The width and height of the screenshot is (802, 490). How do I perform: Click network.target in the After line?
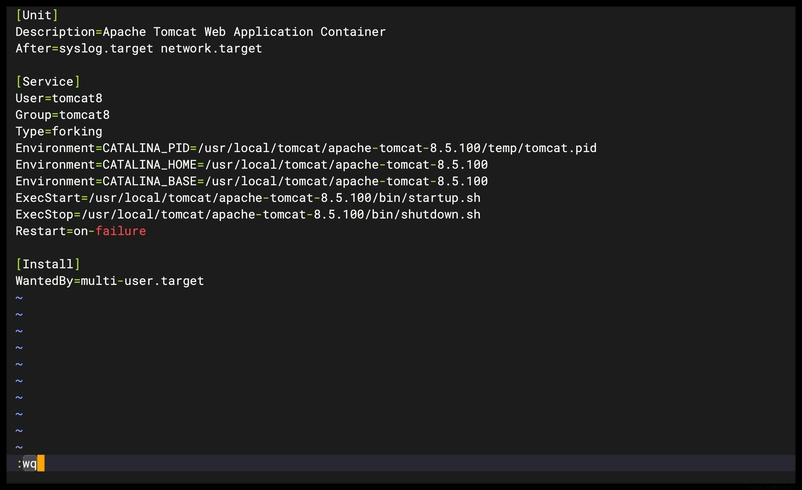[x=211, y=48]
